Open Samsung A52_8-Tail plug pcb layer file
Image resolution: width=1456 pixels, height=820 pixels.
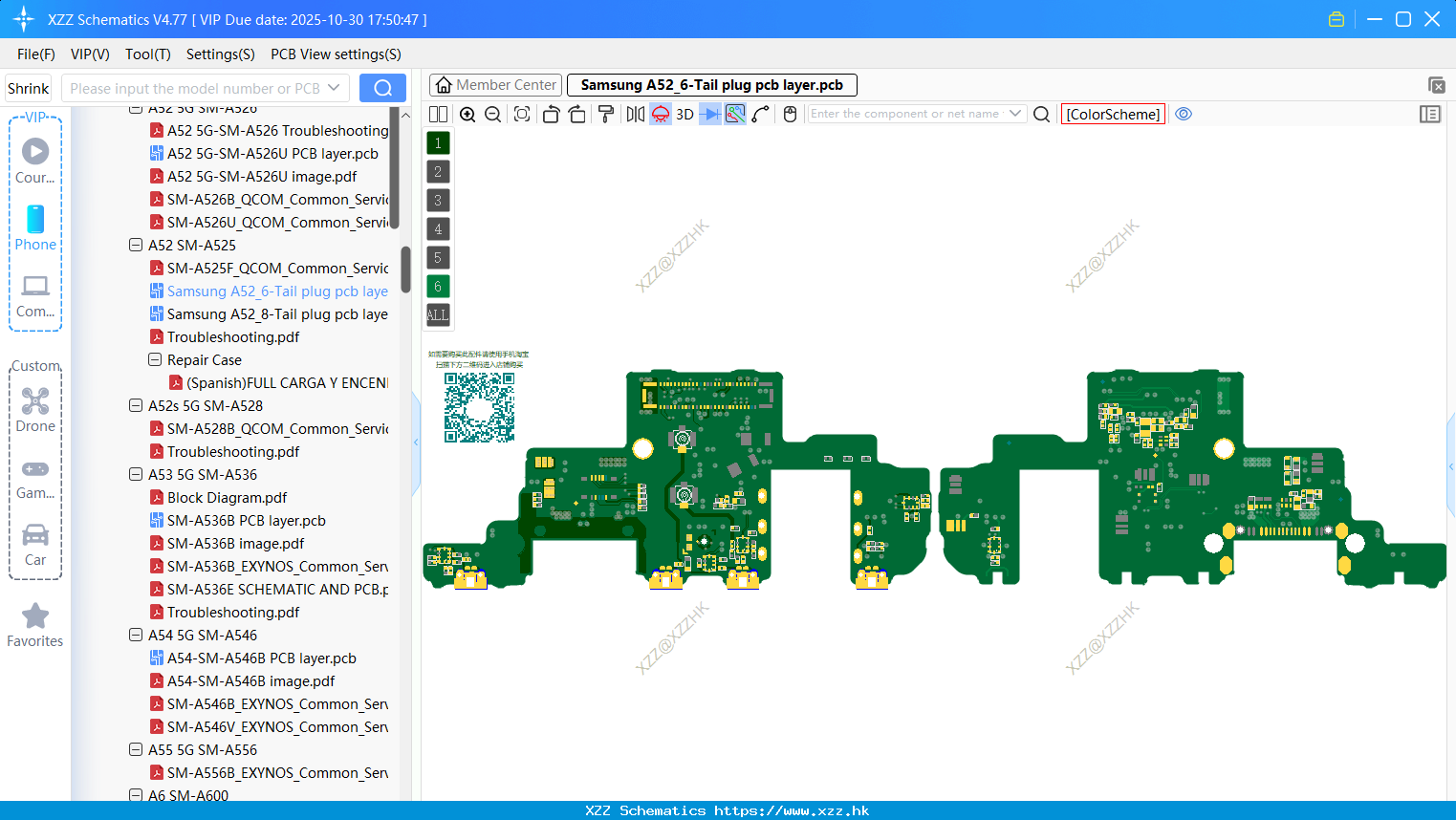coord(270,313)
